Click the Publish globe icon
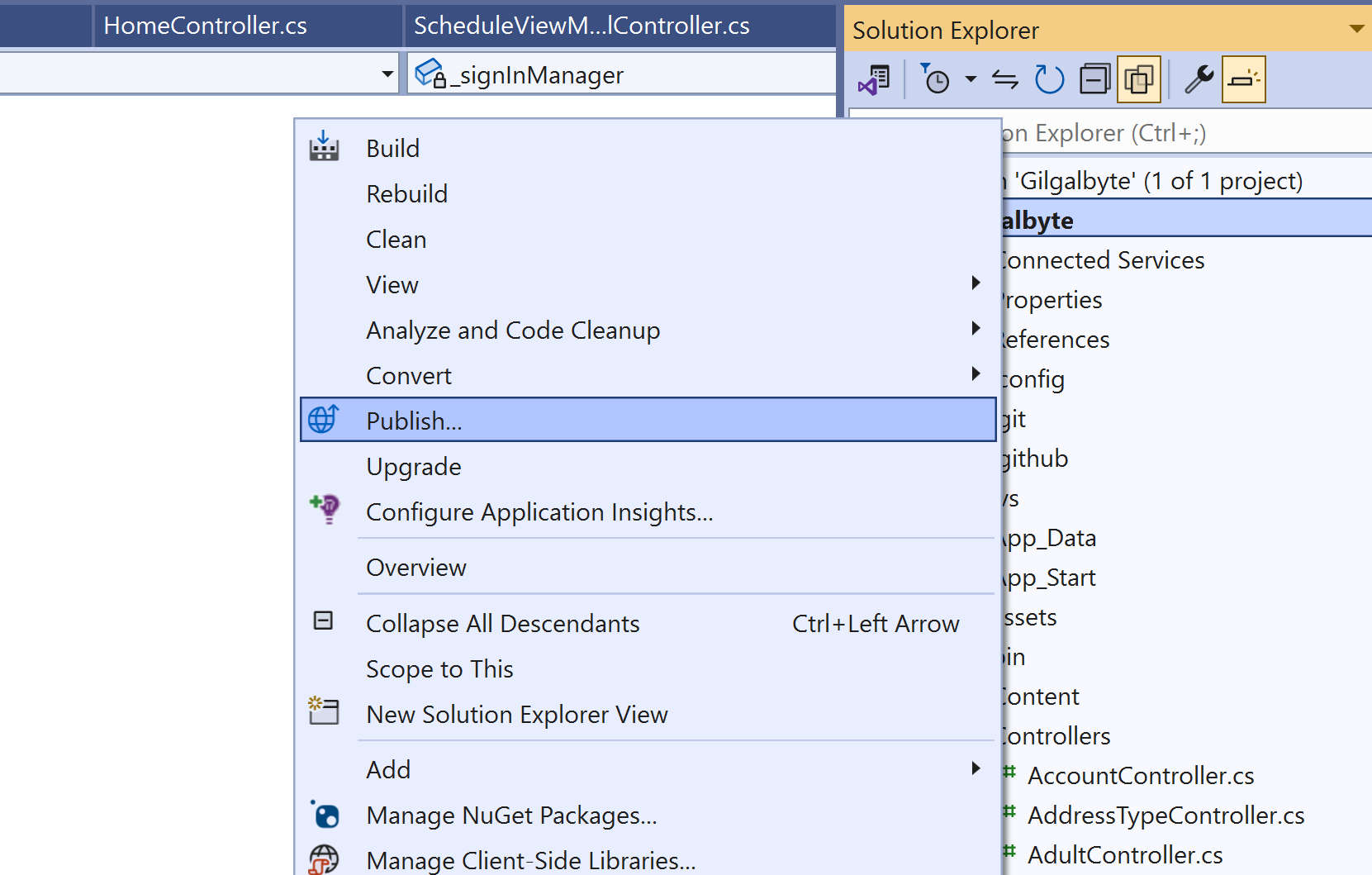 323,419
